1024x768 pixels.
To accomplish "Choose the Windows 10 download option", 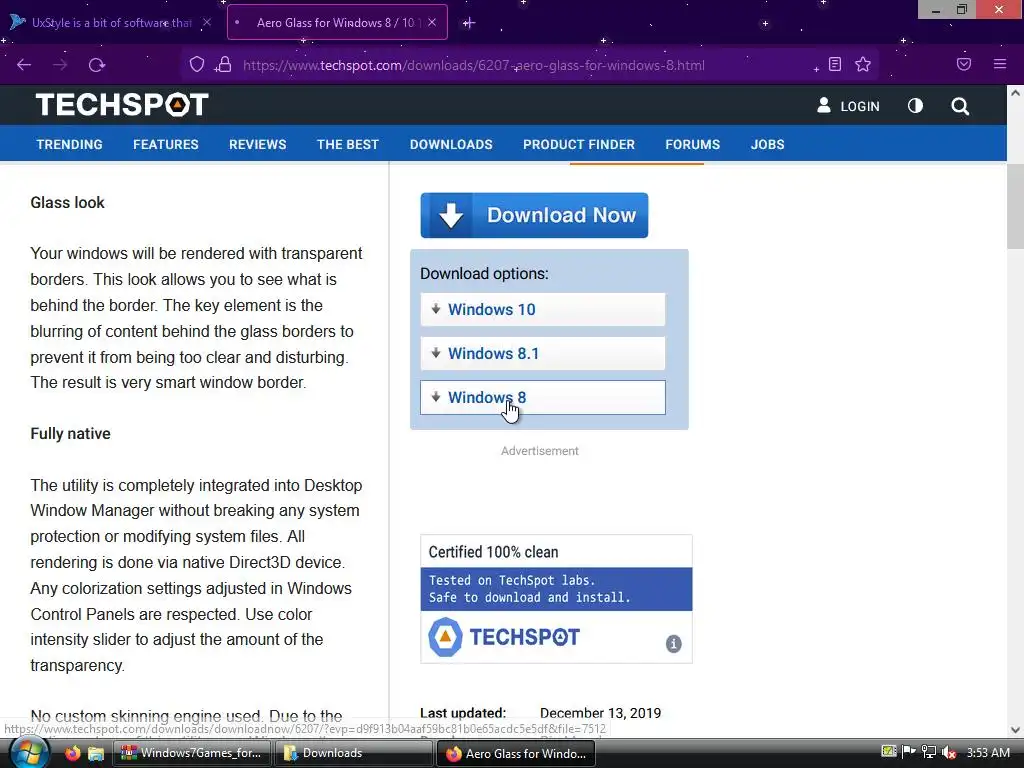I will point(543,310).
